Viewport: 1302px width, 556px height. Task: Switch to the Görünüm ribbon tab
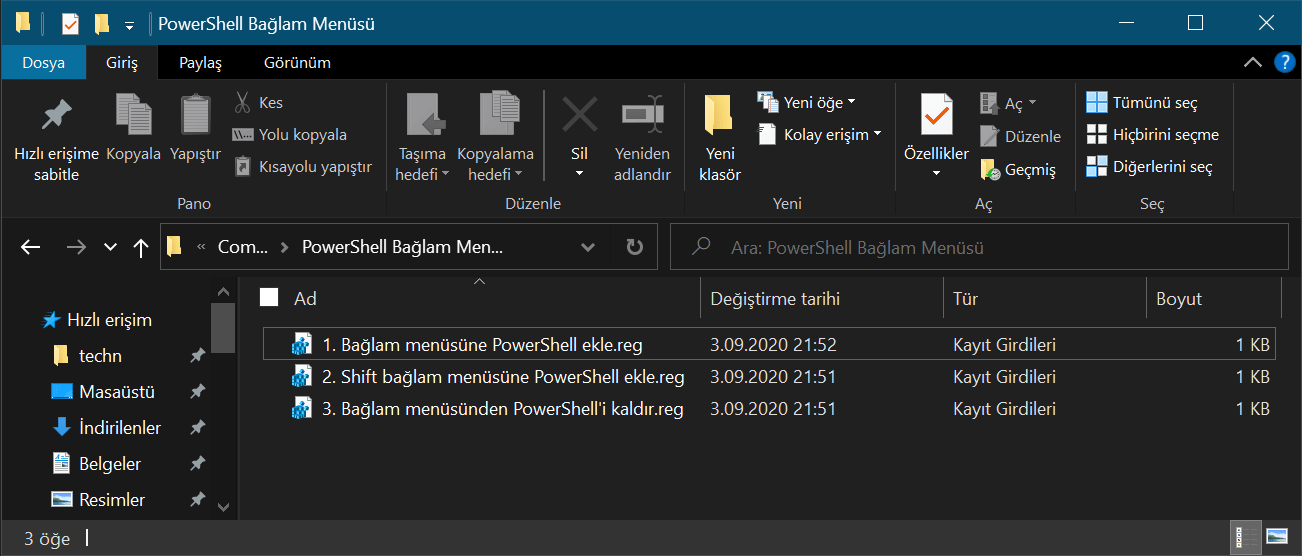pos(297,62)
